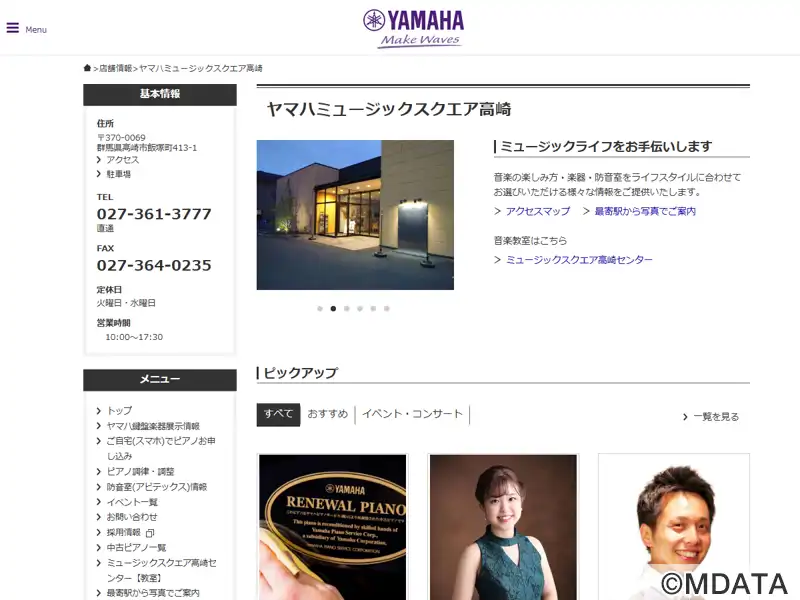Click the Menu label in header
800x600 pixels.
(36, 30)
